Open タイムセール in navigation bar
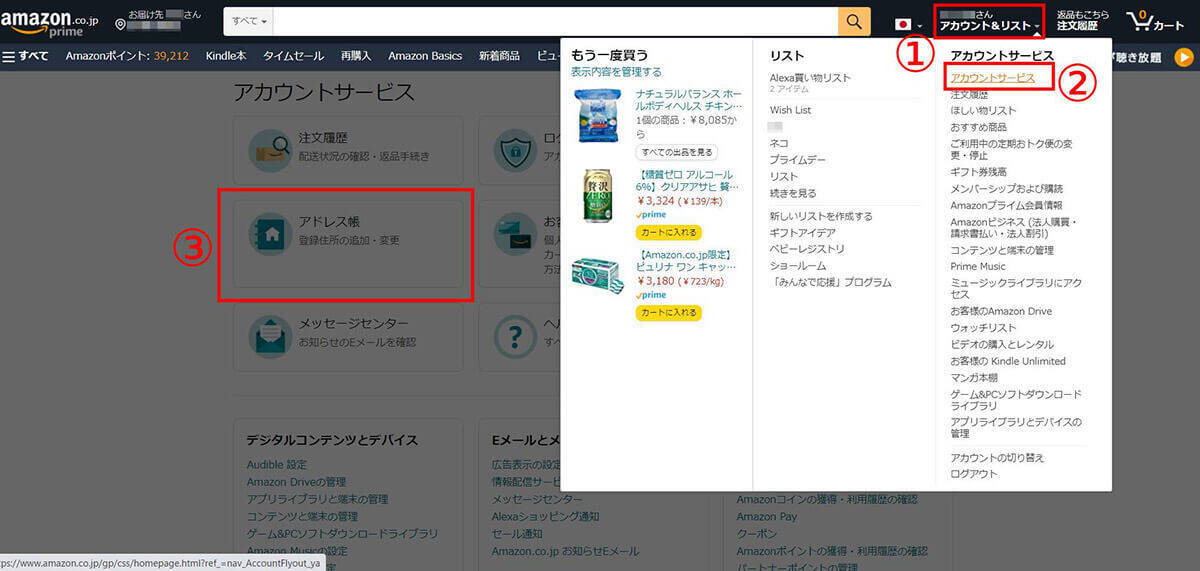This screenshot has height=571, width=1200. [293, 56]
